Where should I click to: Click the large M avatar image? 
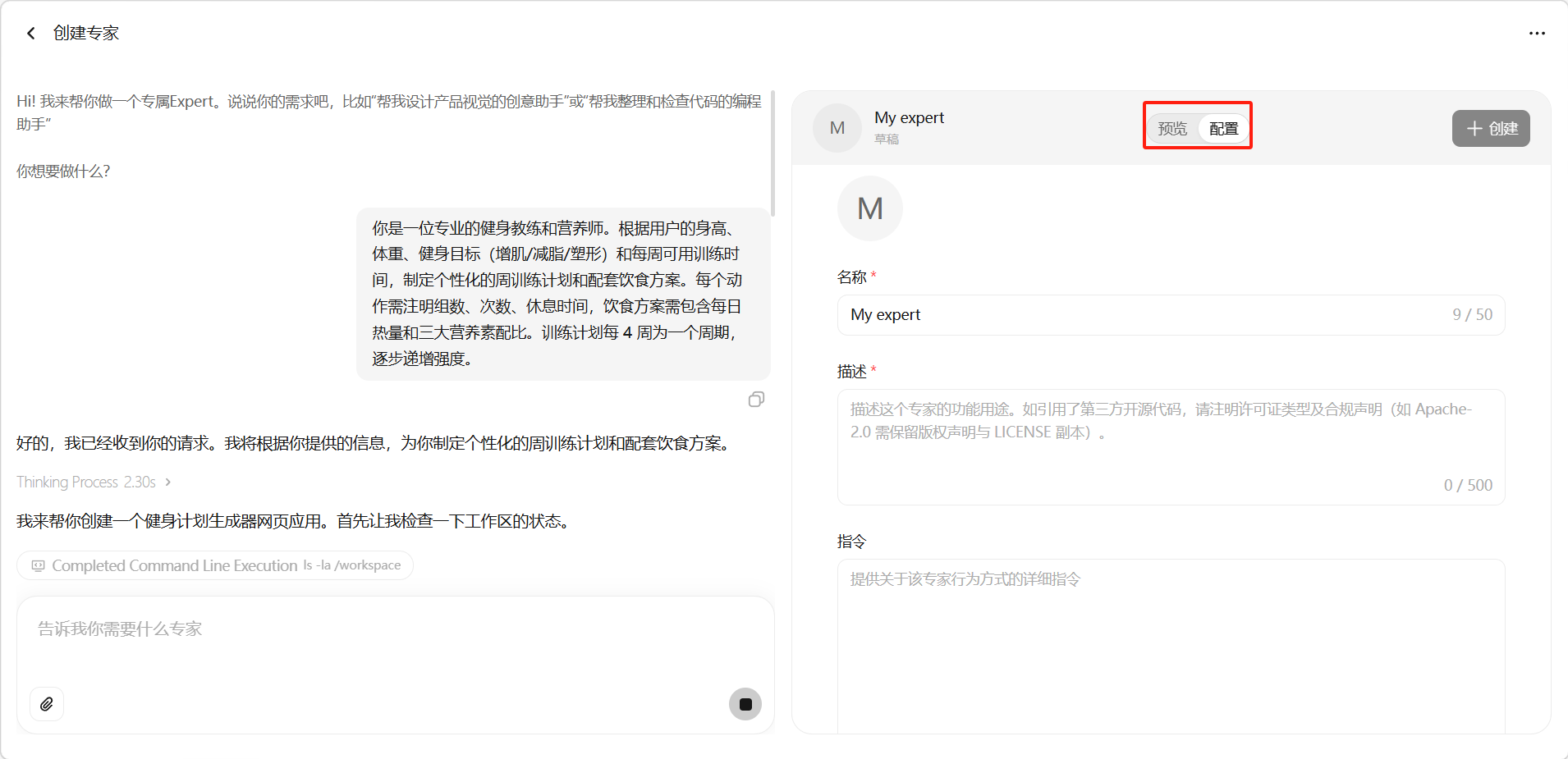click(869, 208)
